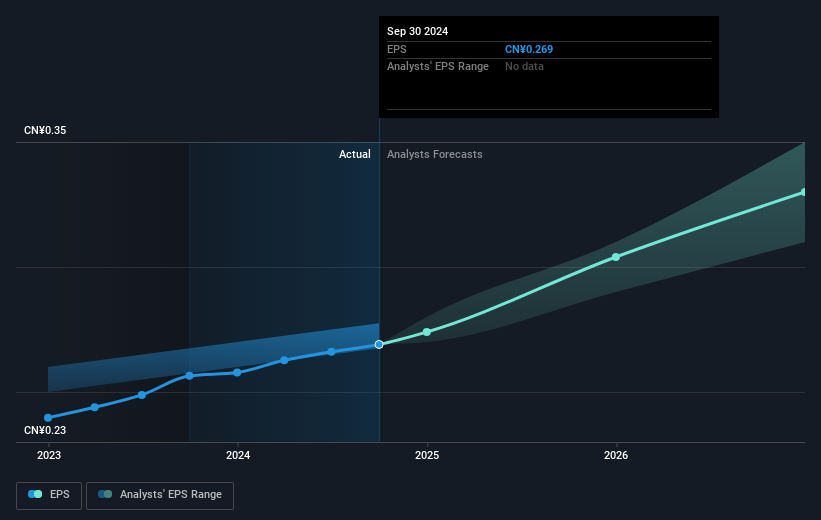Click the 'Analysts Forecasts' chart label
Image resolution: width=821 pixels, height=520 pixels.
[435, 154]
